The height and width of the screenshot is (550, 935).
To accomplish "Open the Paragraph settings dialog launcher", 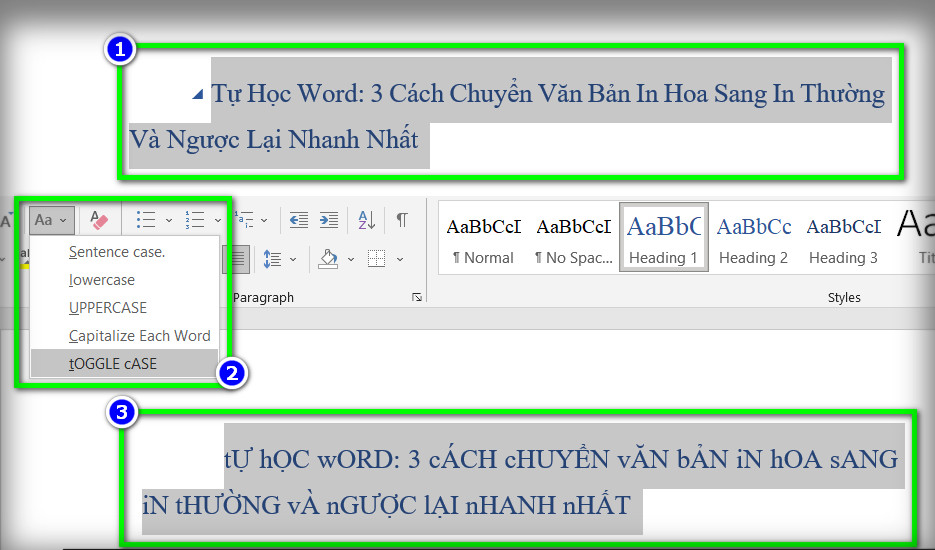I will 417,297.
